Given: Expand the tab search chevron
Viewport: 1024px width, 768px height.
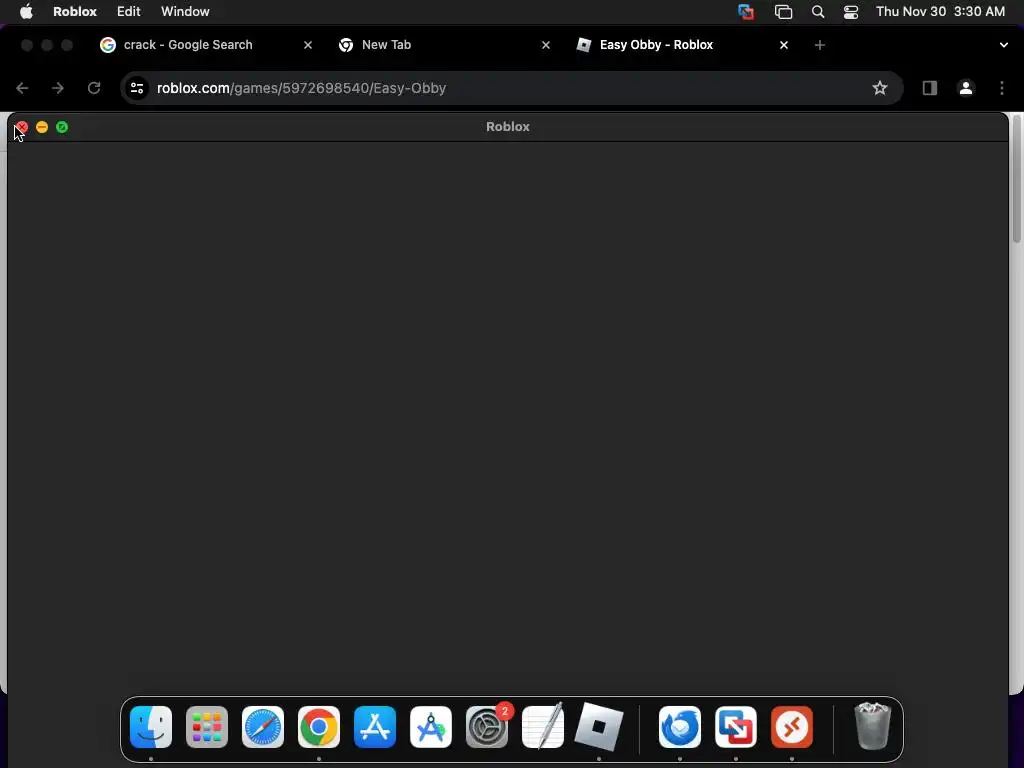Looking at the screenshot, I should pyautogui.click(x=1003, y=45).
